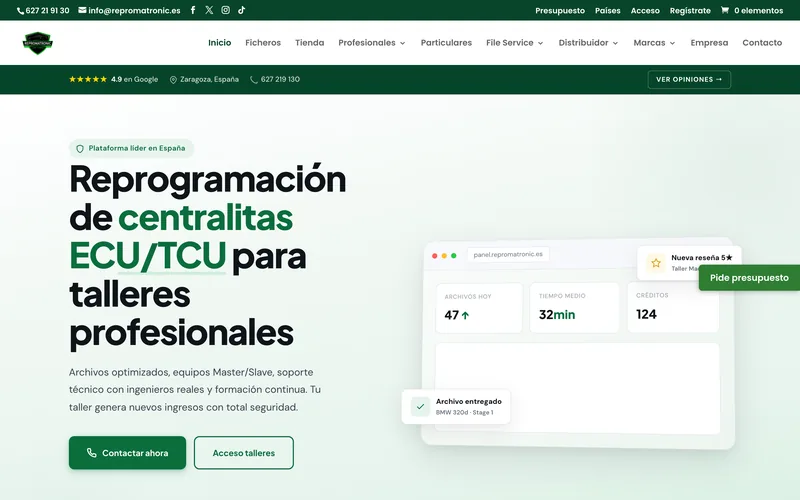Click the Plataforma líder en España badge text

(x=137, y=148)
